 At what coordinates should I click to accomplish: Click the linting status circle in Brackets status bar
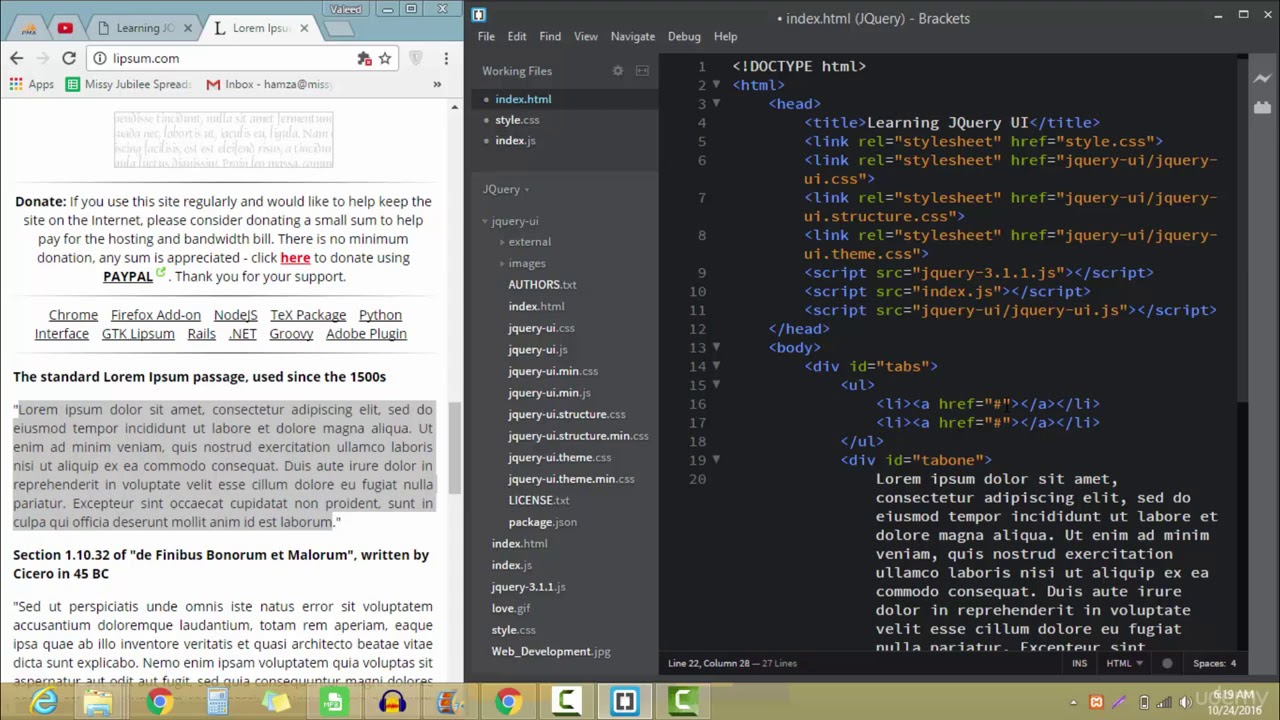click(x=1167, y=663)
